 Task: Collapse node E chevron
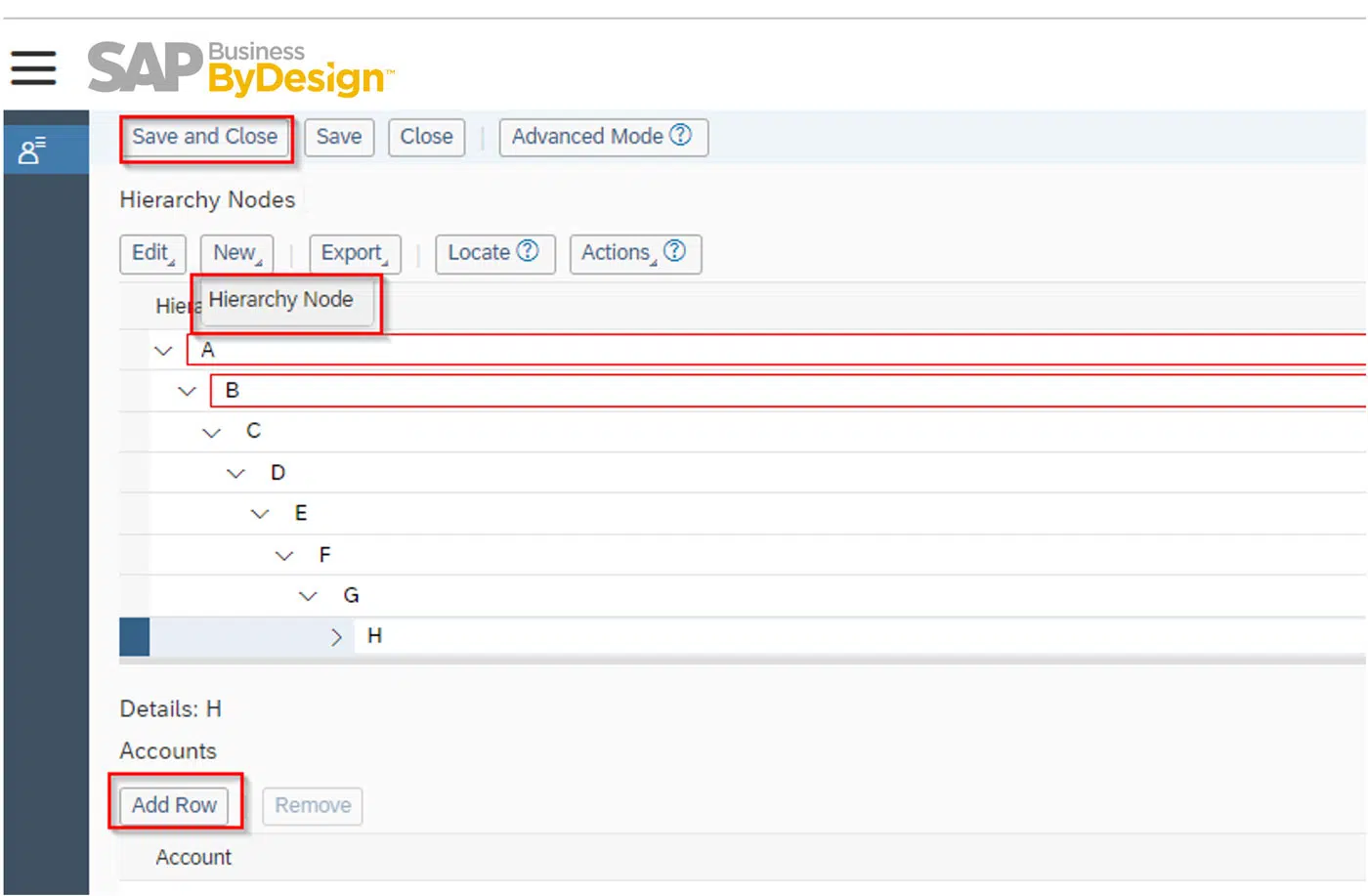(260, 514)
